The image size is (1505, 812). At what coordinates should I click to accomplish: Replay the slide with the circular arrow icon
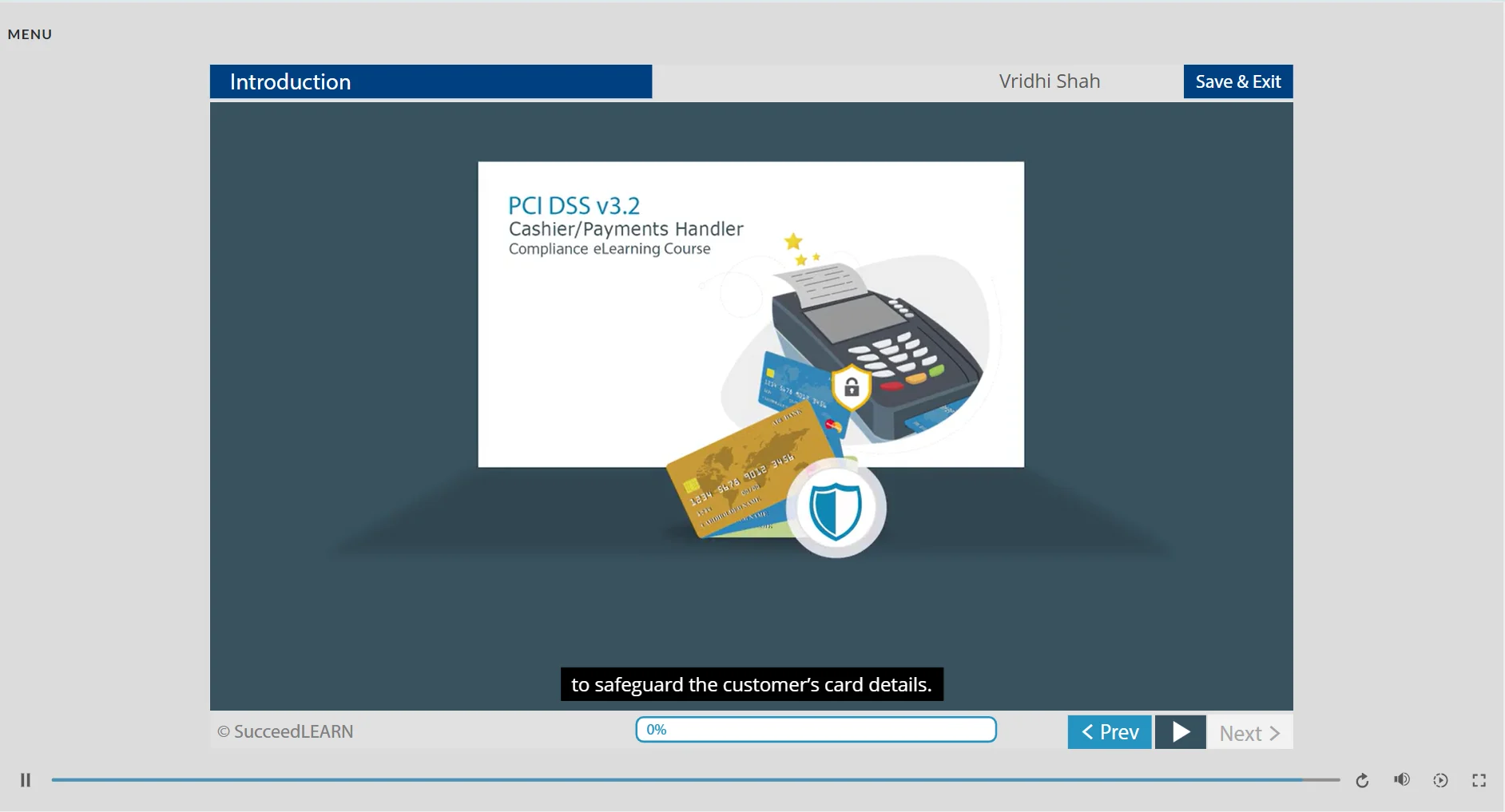[1363, 780]
